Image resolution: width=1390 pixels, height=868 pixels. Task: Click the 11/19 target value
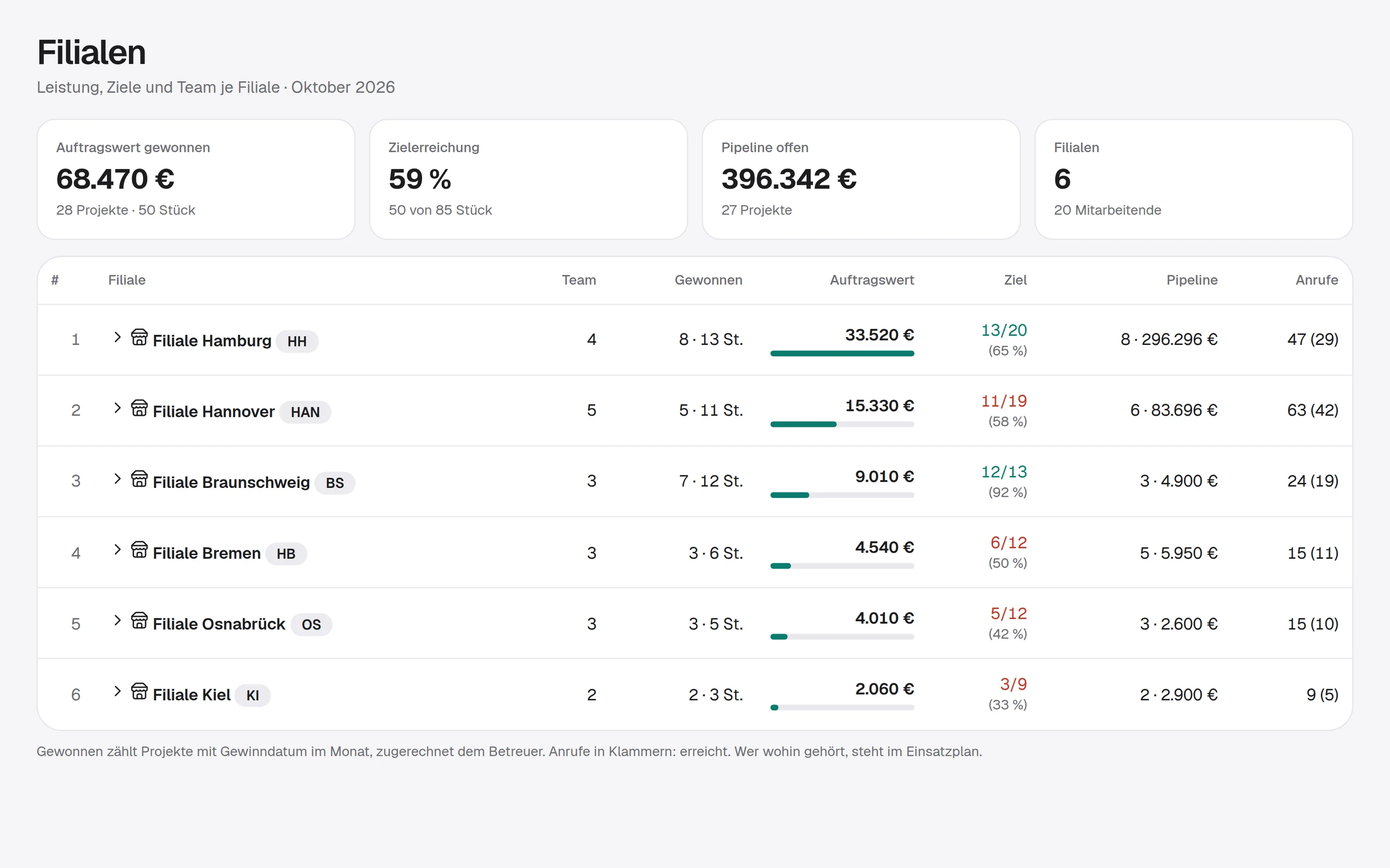[x=1004, y=401]
